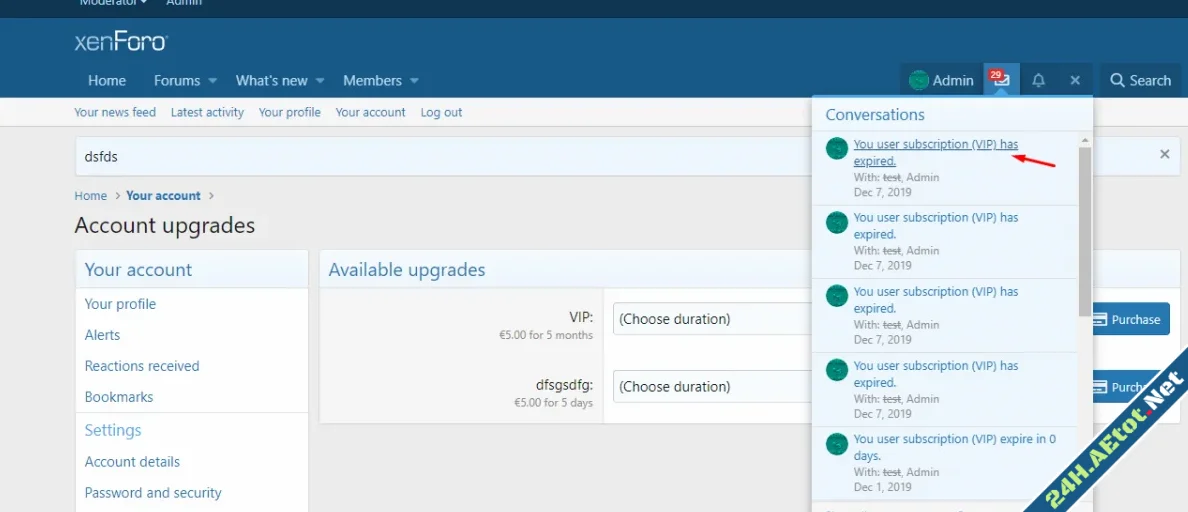Viewport: 1188px width, 512px height.
Task: Expand the Forums dropdown arrow
Action: tap(211, 81)
